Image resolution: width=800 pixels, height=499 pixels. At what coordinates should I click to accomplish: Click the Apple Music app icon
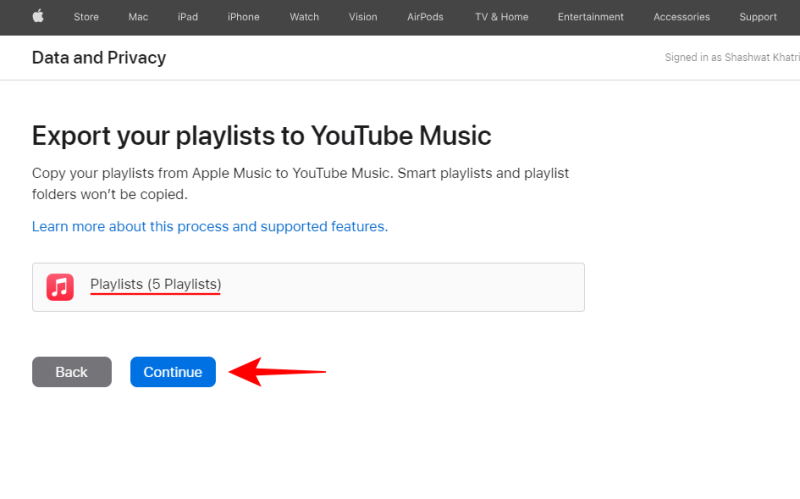(x=60, y=287)
